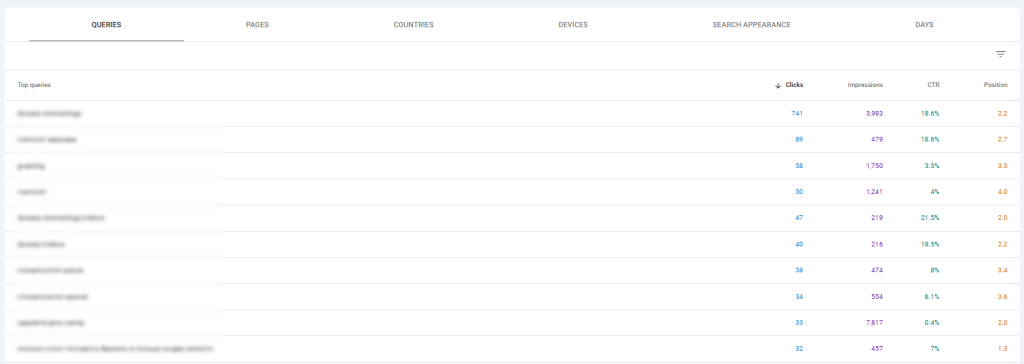This screenshot has height=364, width=1024.
Task: Select the 7% CTR cell
Action: pyautogui.click(x=935, y=349)
